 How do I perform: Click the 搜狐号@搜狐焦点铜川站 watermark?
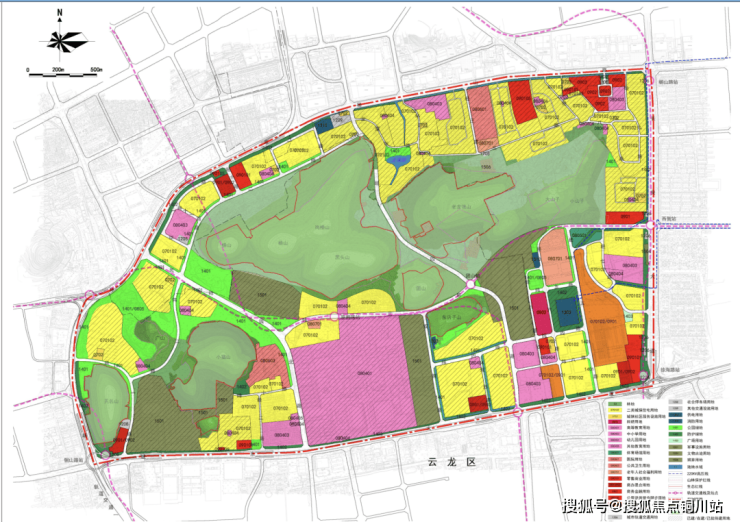coord(642,506)
